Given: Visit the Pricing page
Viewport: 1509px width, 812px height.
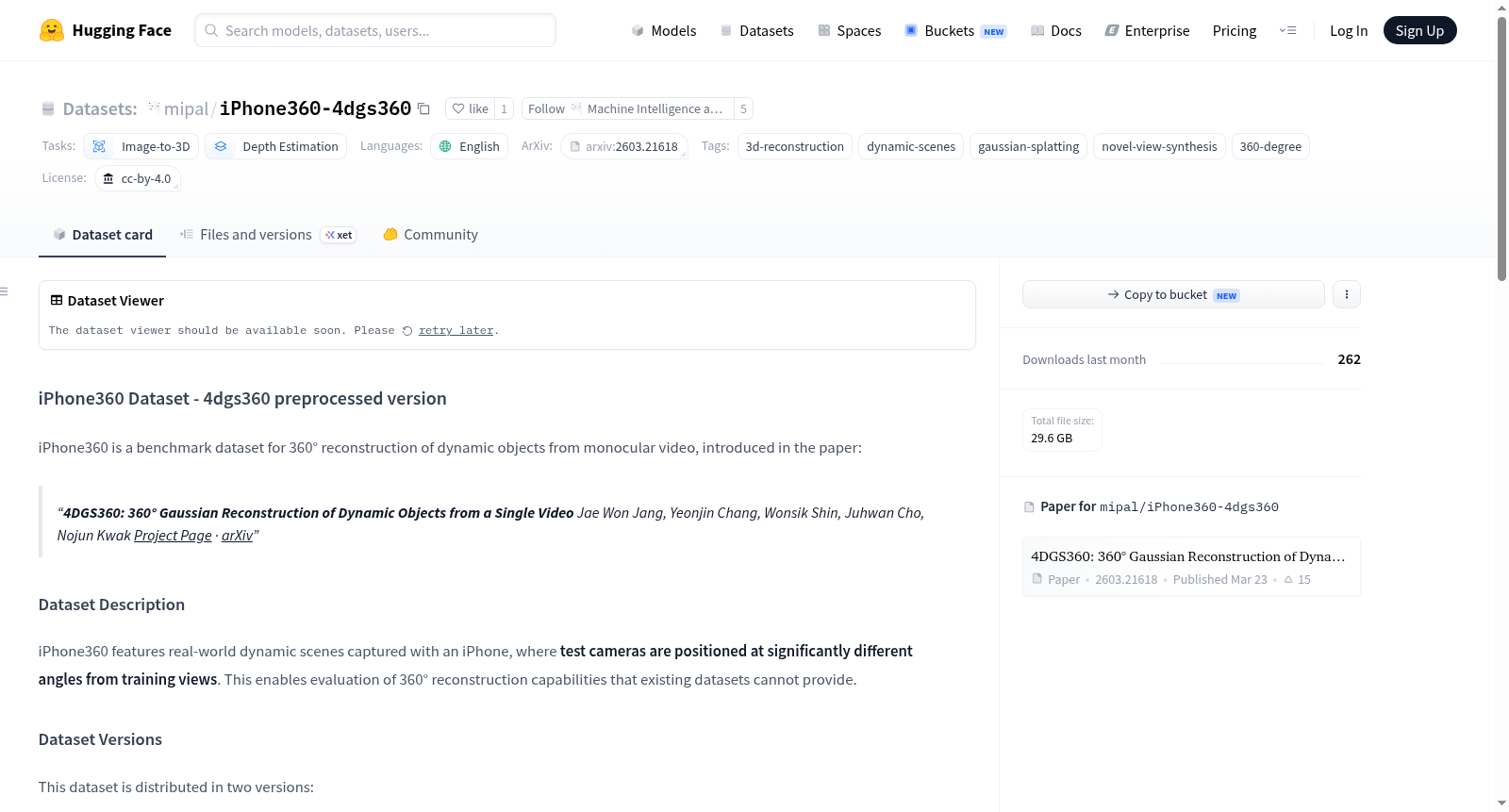Looking at the screenshot, I should 1235,31.
